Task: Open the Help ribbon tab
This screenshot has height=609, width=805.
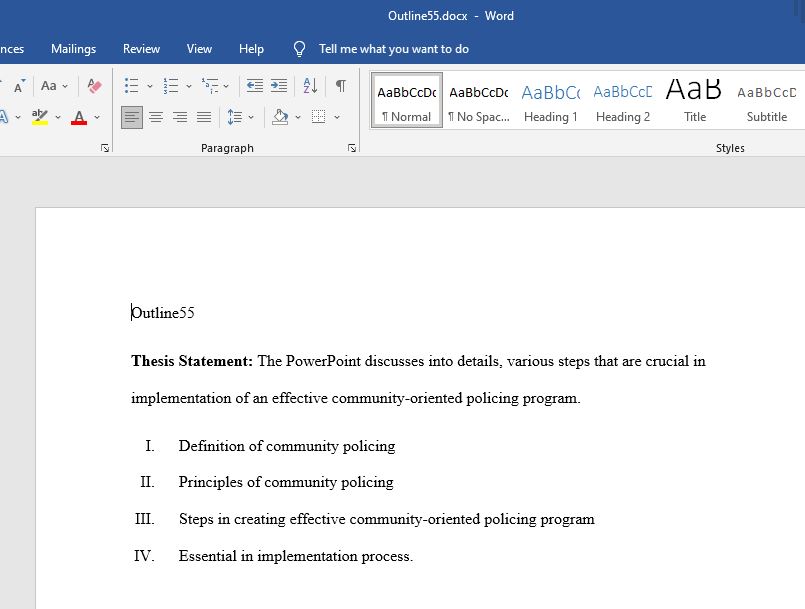Action: pyautogui.click(x=251, y=49)
